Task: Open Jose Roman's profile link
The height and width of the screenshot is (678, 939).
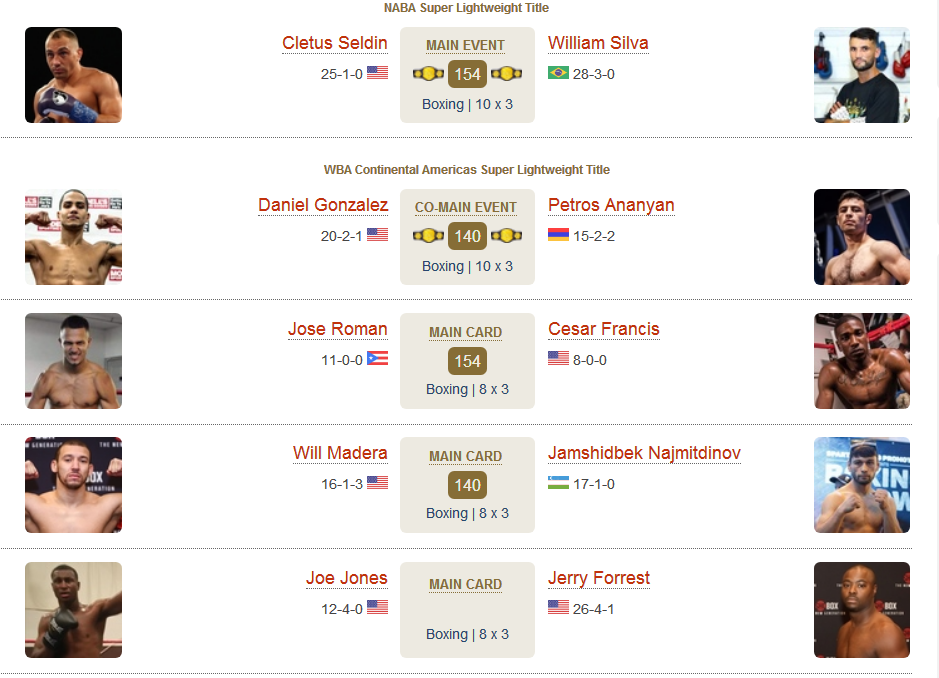Action: pos(338,329)
